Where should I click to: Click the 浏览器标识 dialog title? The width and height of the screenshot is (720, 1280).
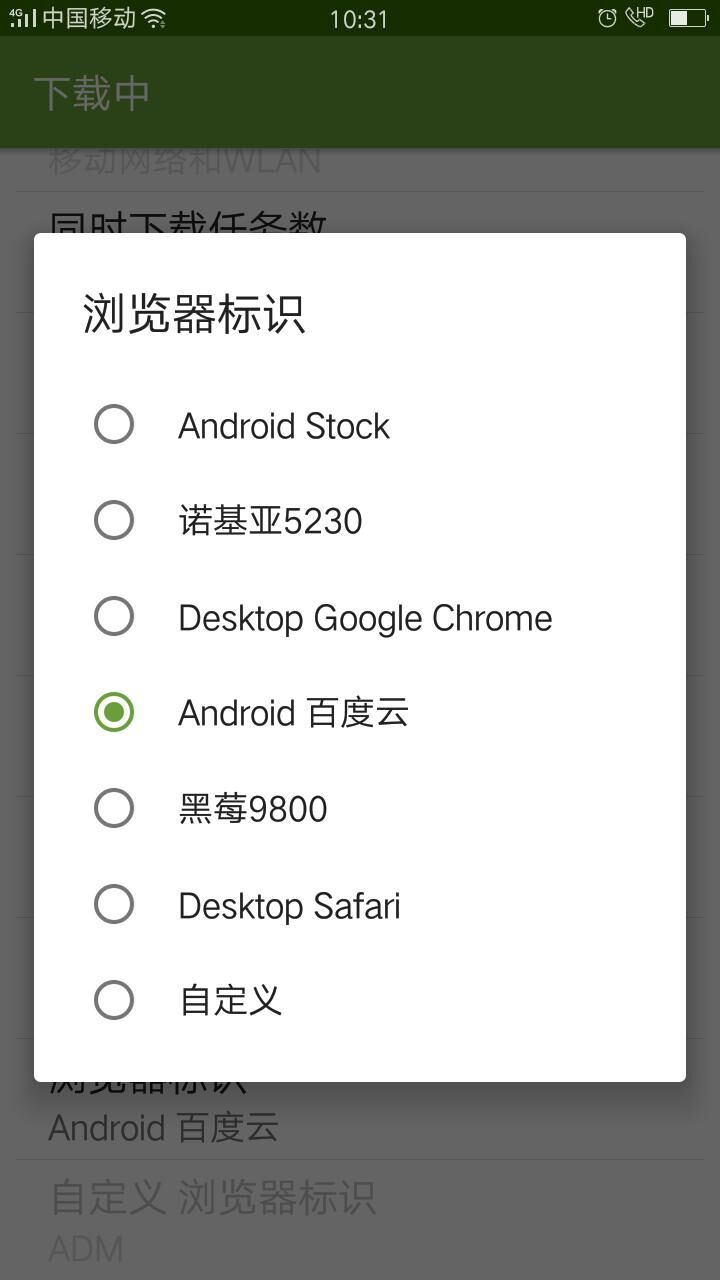[194, 314]
